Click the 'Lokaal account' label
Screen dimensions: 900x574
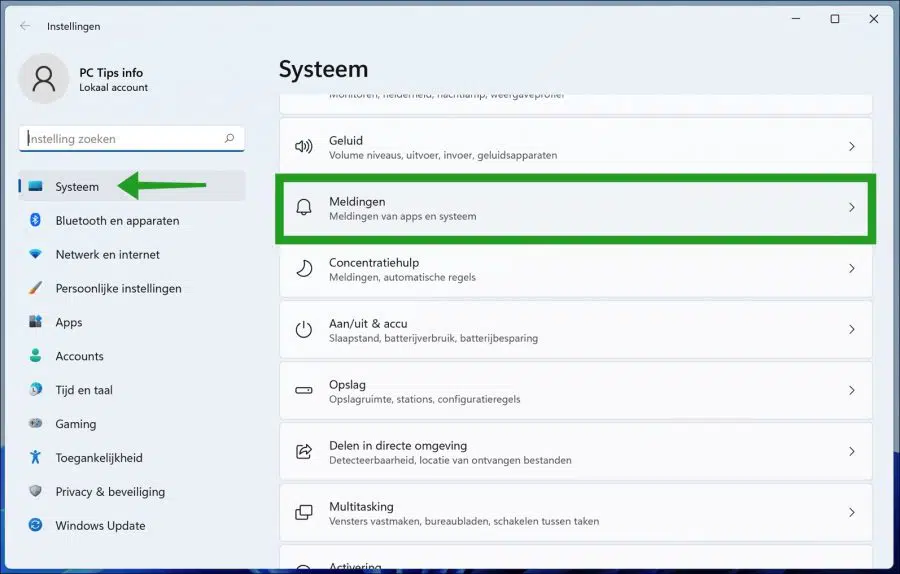[113, 87]
